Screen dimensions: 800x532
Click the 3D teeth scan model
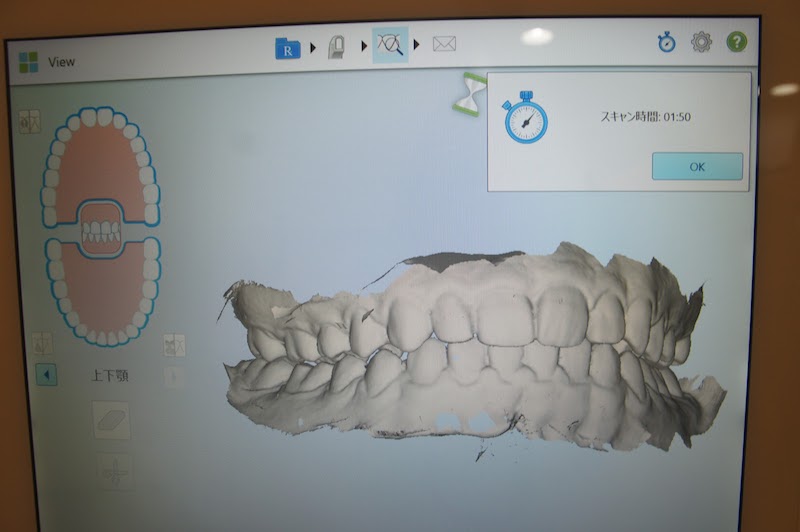472,349
